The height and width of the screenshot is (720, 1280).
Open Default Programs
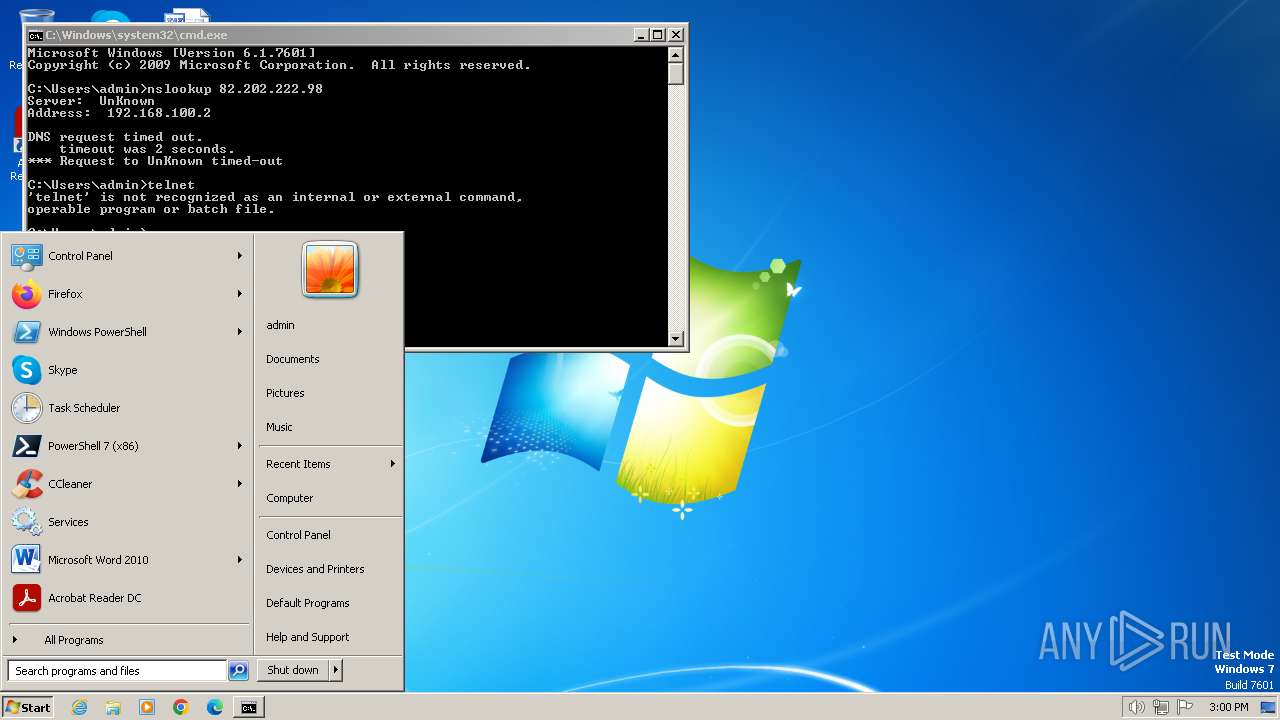(x=307, y=603)
